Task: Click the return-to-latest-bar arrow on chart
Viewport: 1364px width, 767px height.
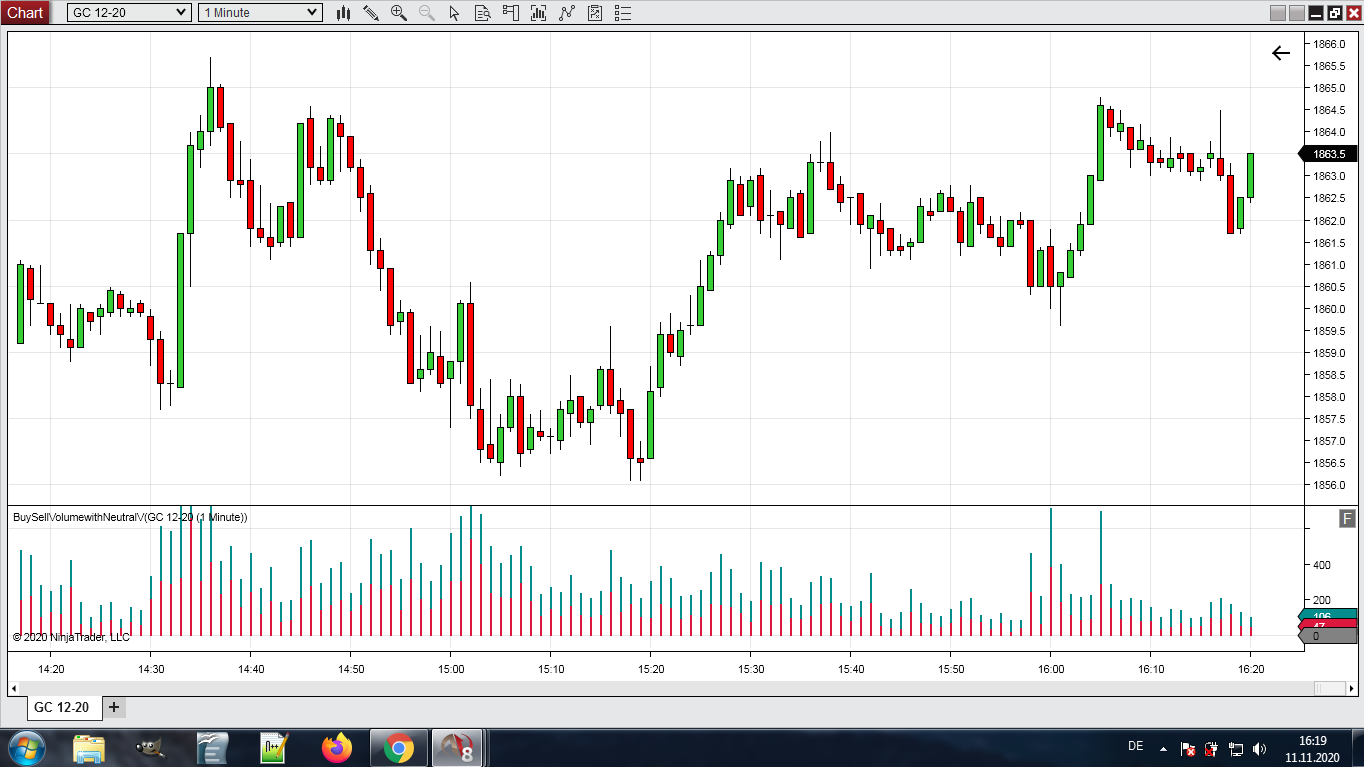Action: click(x=1281, y=53)
